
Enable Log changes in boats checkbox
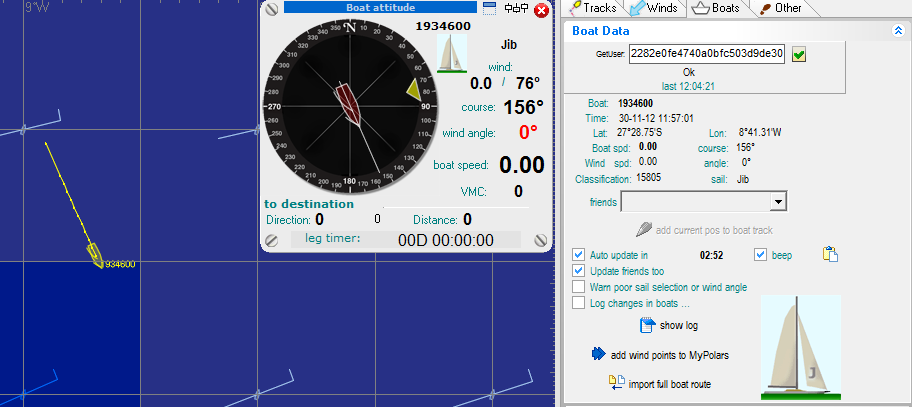579,303
